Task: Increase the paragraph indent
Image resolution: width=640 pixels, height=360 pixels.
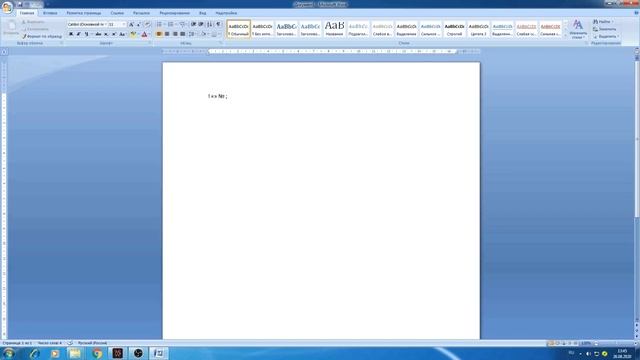Action: [201, 24]
